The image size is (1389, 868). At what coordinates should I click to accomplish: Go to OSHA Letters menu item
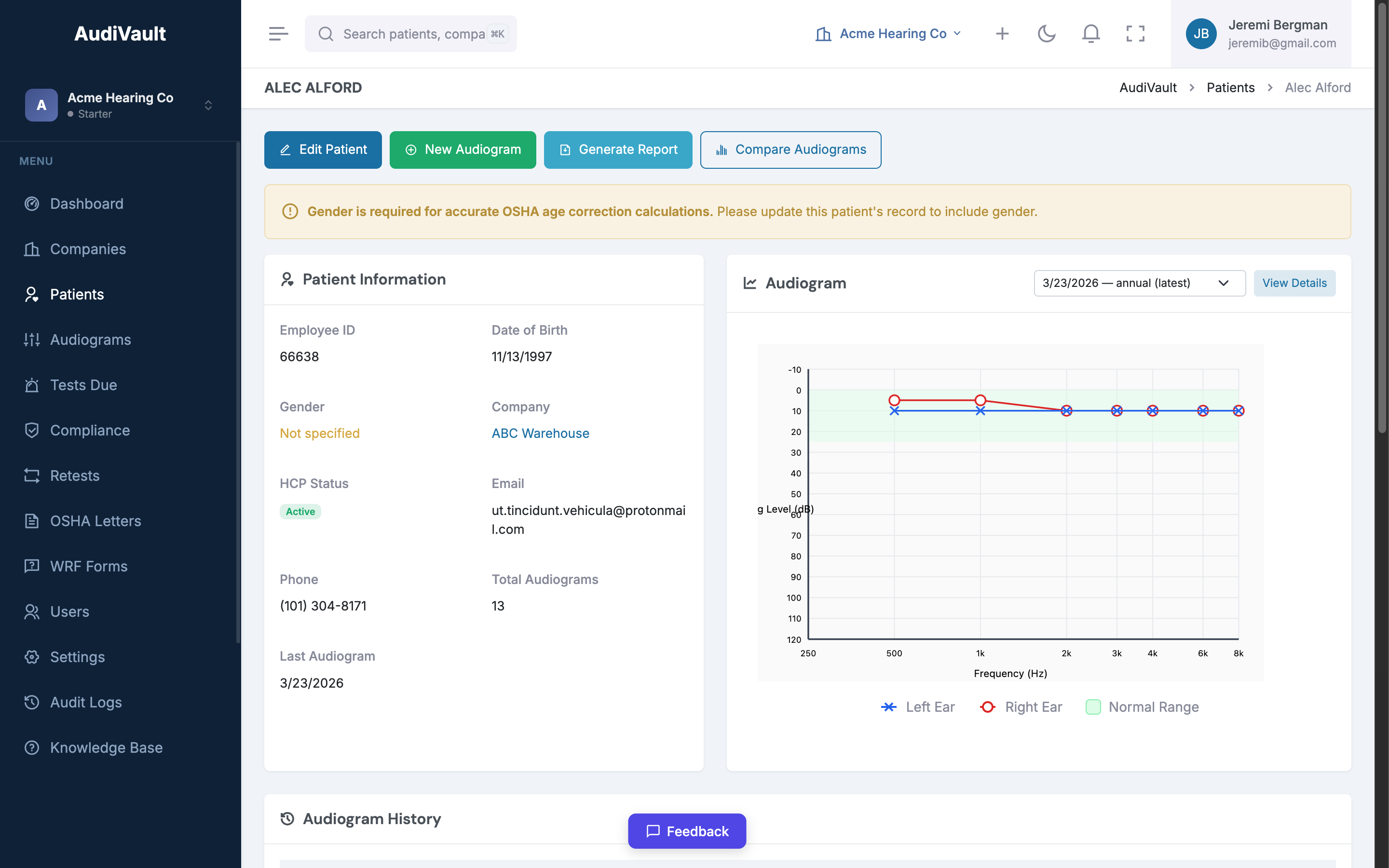tap(95, 521)
